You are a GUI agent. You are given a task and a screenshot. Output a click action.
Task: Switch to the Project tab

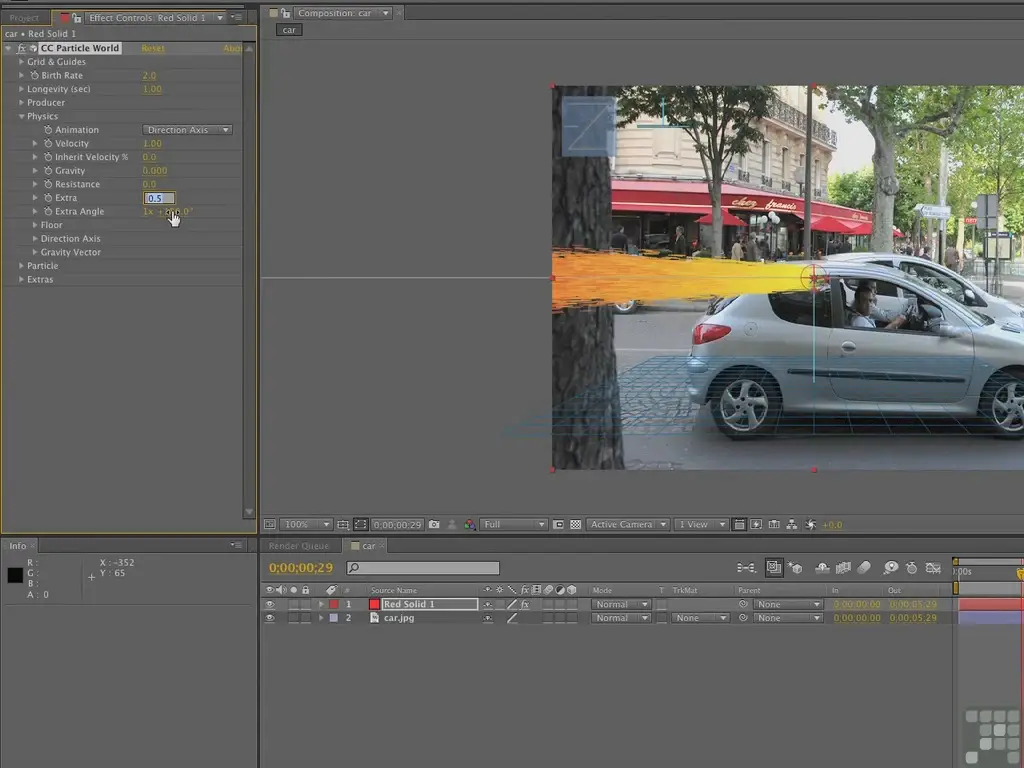pos(24,18)
